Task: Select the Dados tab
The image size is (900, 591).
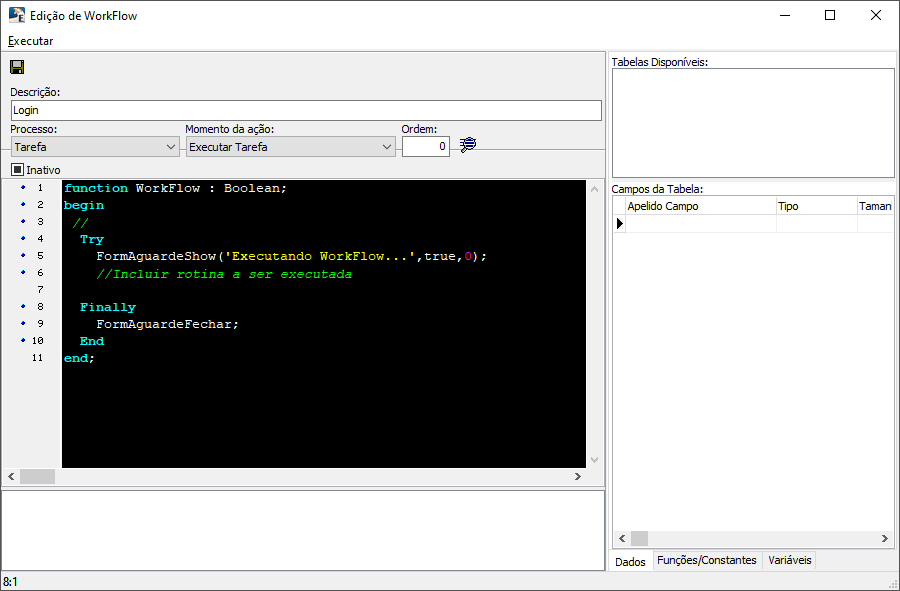Action: pyautogui.click(x=630, y=561)
